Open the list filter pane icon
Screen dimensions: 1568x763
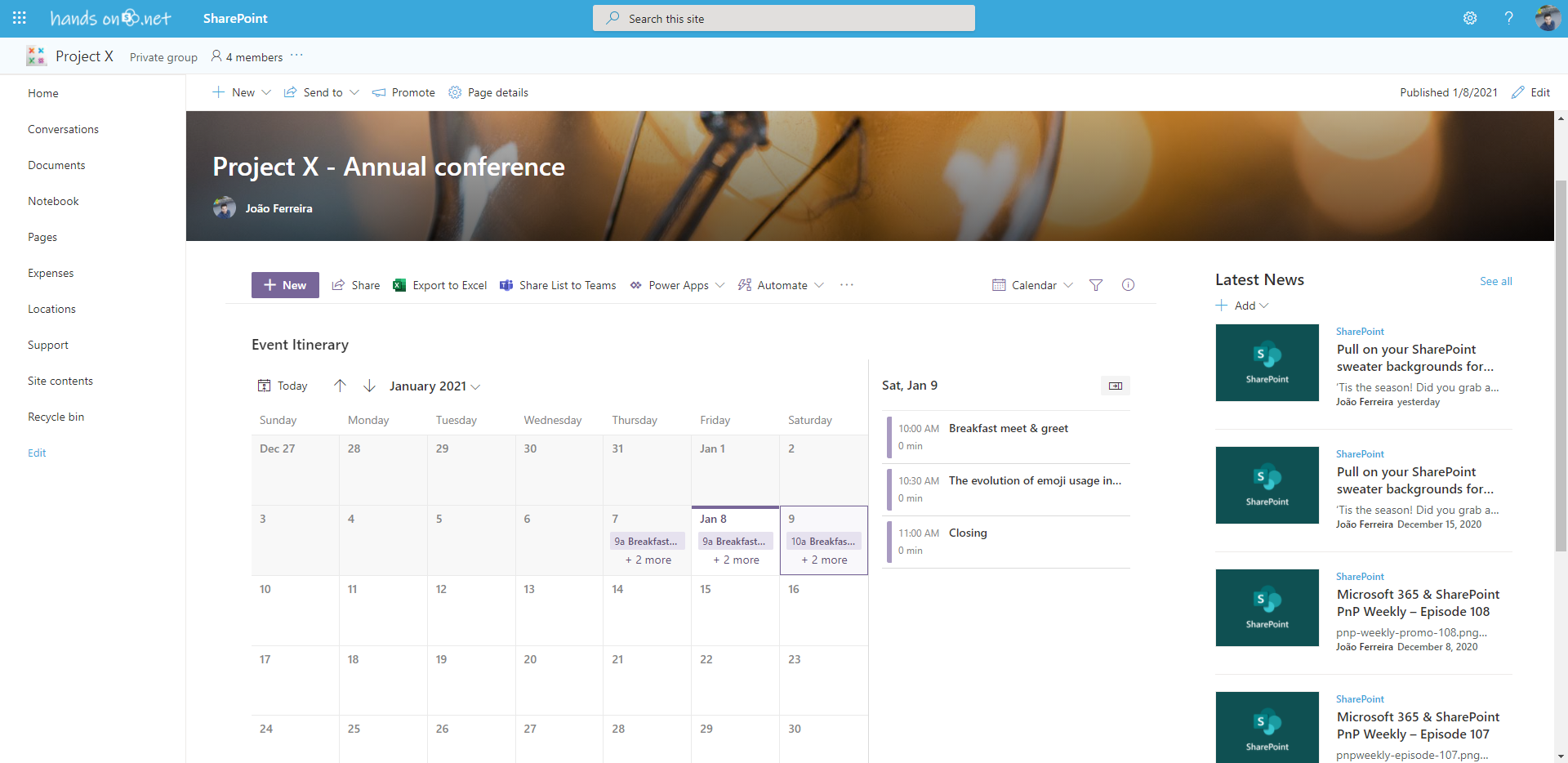(x=1096, y=285)
